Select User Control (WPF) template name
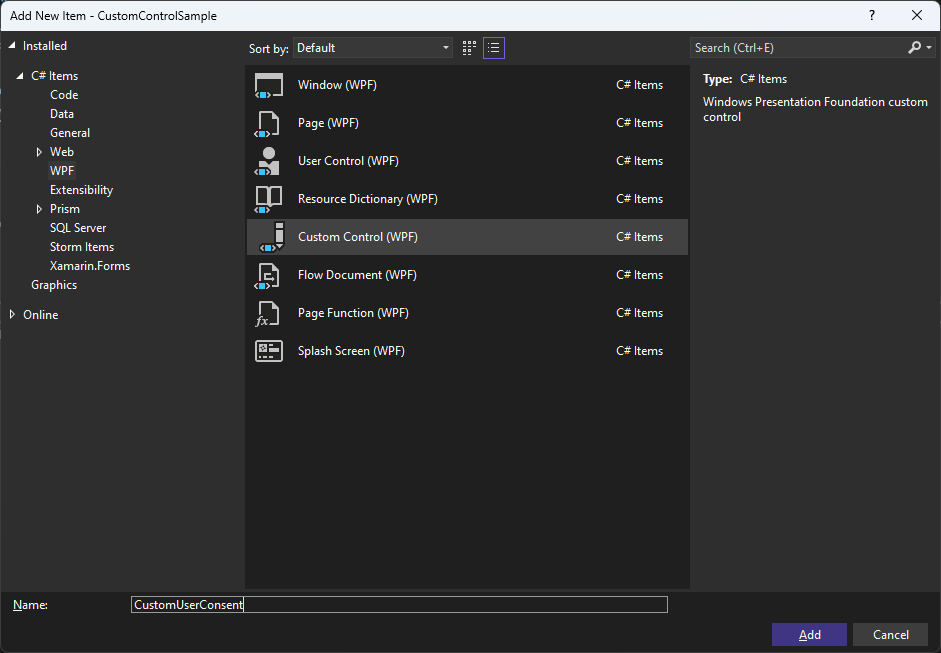This screenshot has width=941, height=653. 348,161
